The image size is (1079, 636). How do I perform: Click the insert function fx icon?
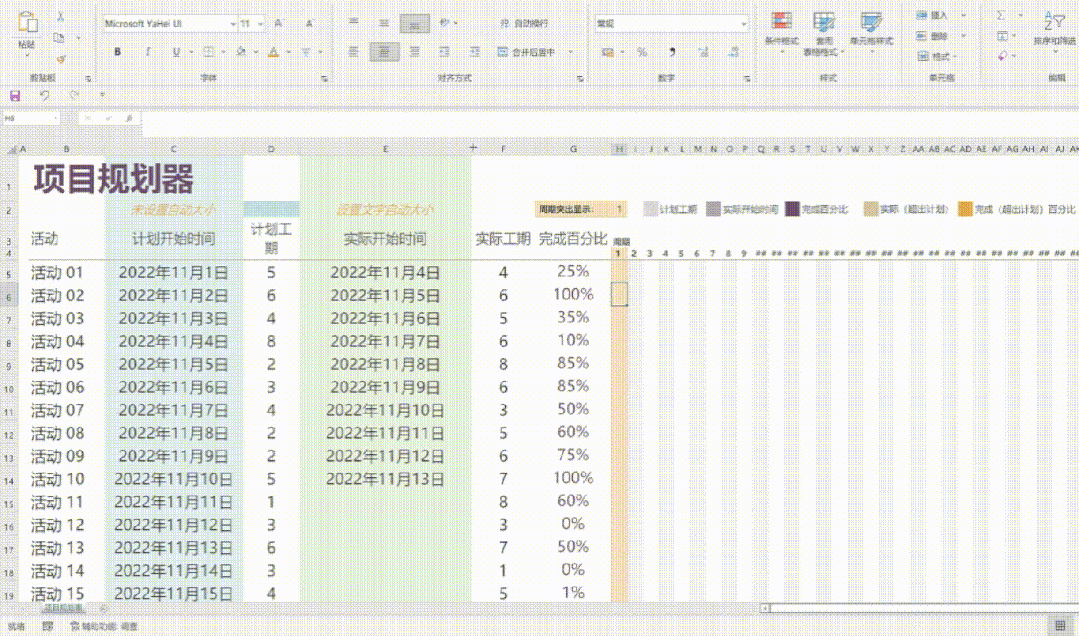[129, 118]
